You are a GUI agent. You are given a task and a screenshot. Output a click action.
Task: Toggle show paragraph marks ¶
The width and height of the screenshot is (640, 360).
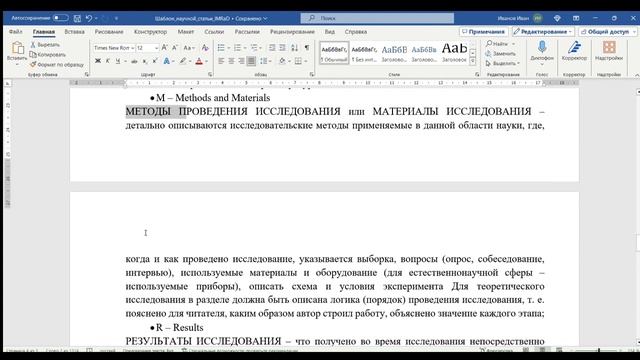(307, 48)
